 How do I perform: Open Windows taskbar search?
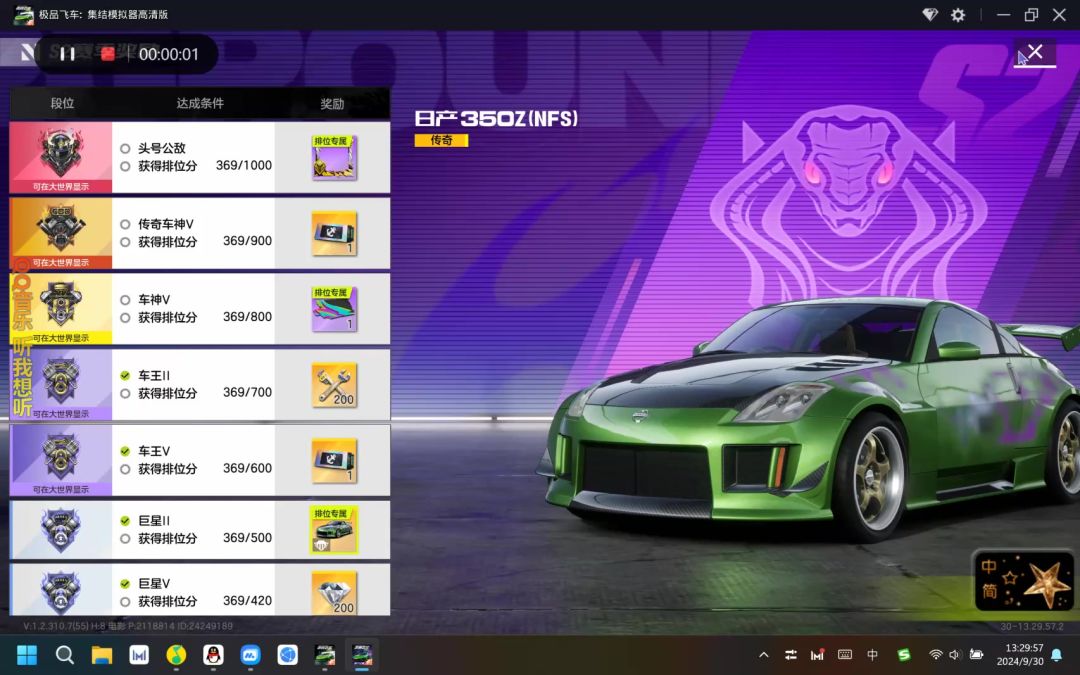[64, 654]
